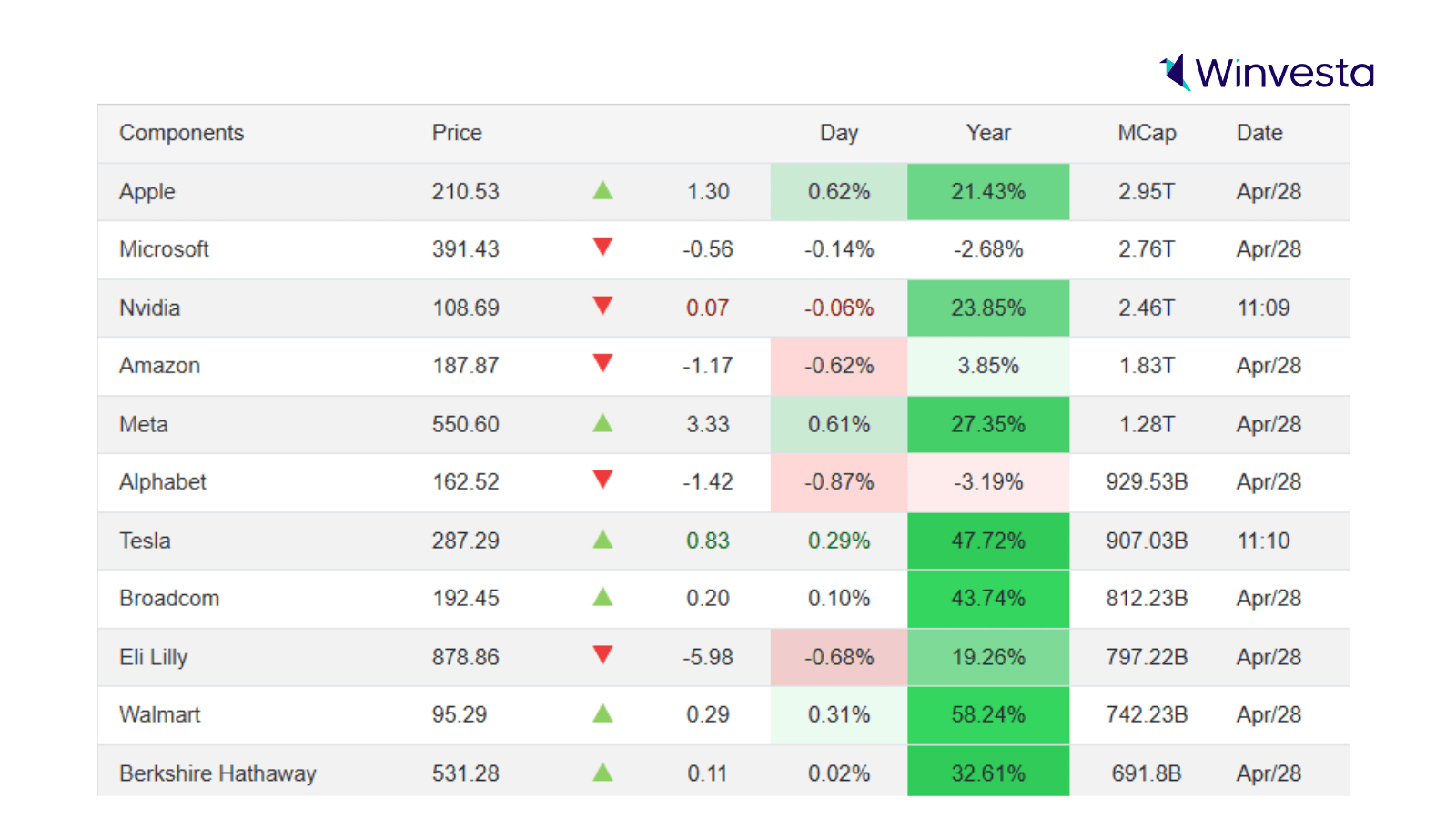The width and height of the screenshot is (1456, 819).
Task: Click the red down arrow beside Eli Lilly
Action: point(602,655)
